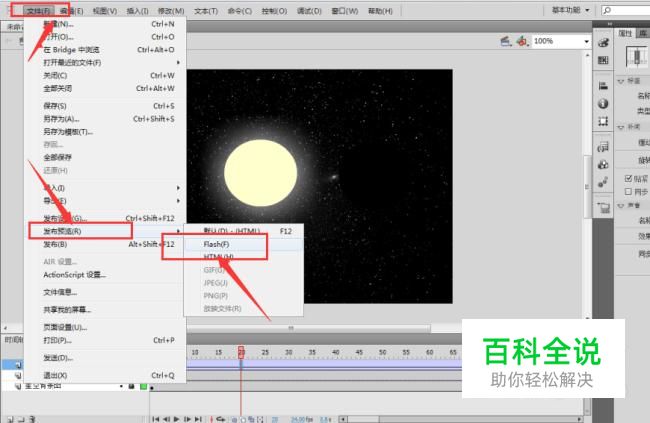Click the search magnifier icon
This screenshot has height=423, width=650.
pyautogui.click(x=607, y=10)
